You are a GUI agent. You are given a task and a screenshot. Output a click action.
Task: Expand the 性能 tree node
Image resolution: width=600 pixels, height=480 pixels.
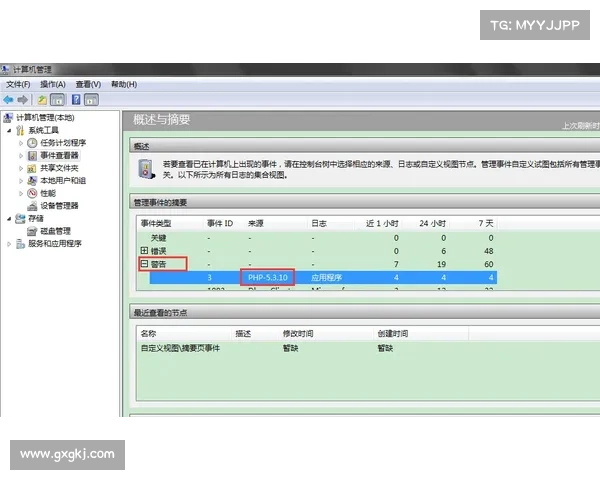[21, 194]
